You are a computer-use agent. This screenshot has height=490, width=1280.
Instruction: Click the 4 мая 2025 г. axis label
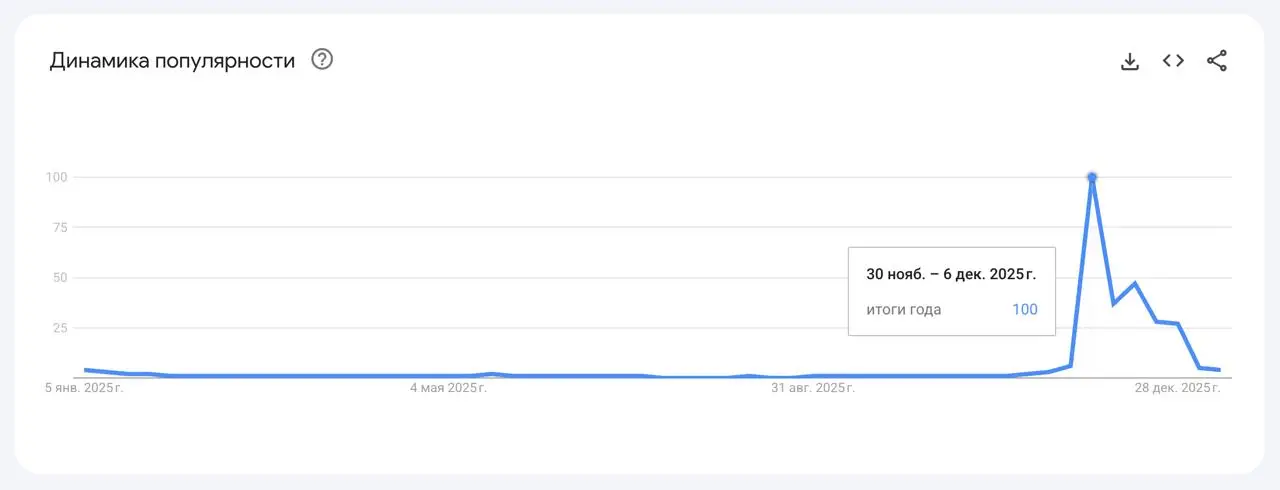point(449,388)
